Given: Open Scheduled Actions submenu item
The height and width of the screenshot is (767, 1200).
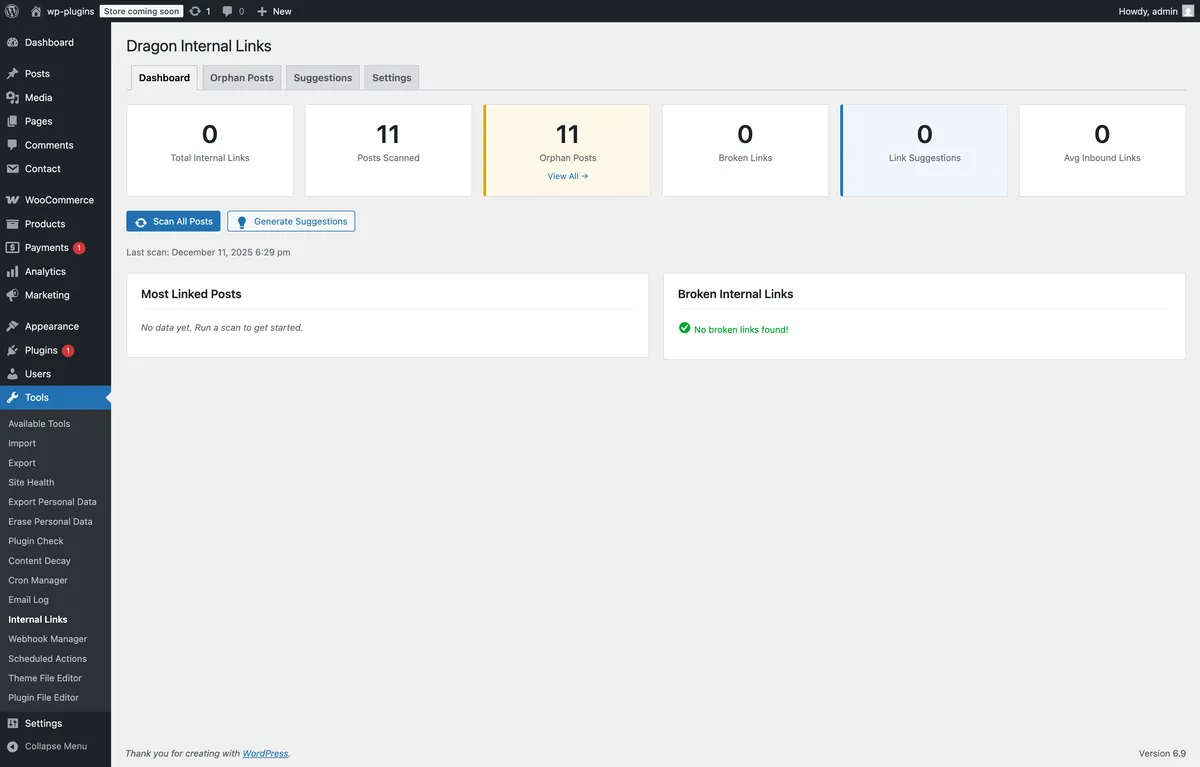Looking at the screenshot, I should coord(47,659).
